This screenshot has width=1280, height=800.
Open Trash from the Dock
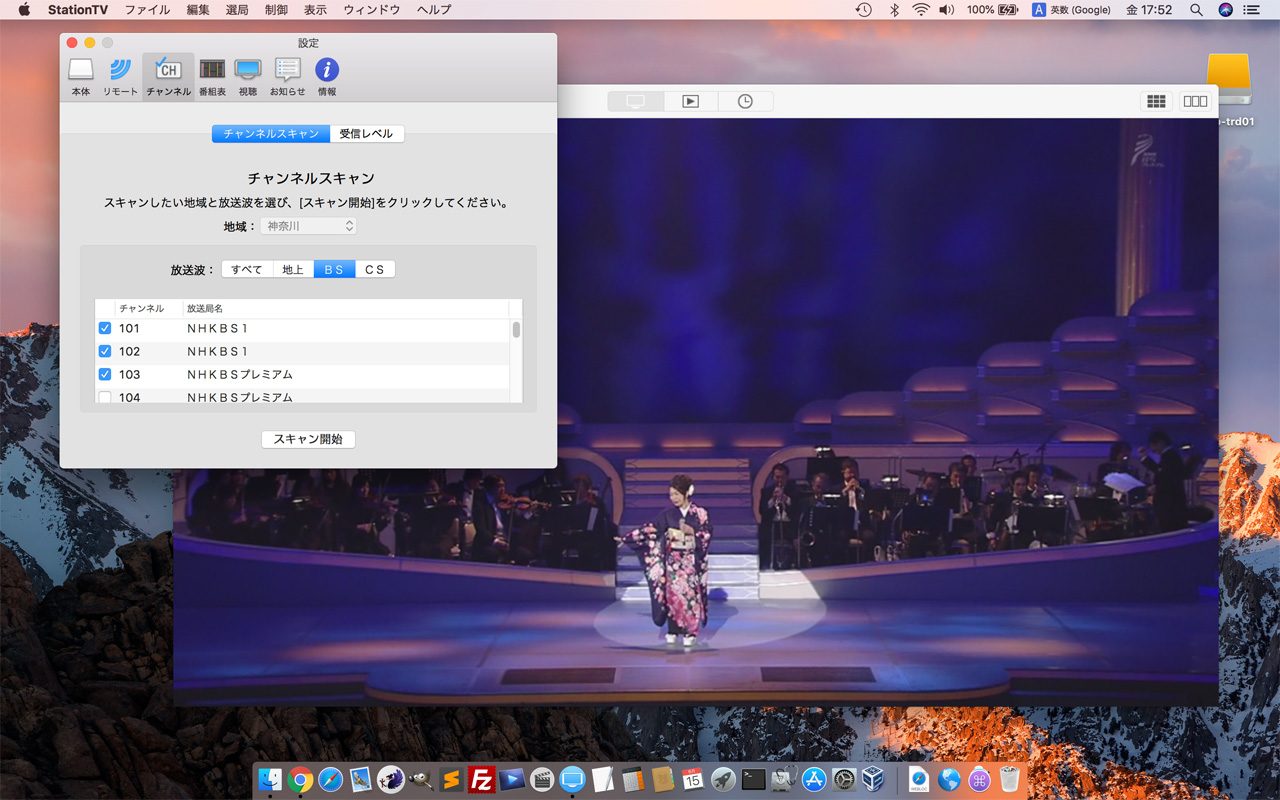tap(1010, 780)
